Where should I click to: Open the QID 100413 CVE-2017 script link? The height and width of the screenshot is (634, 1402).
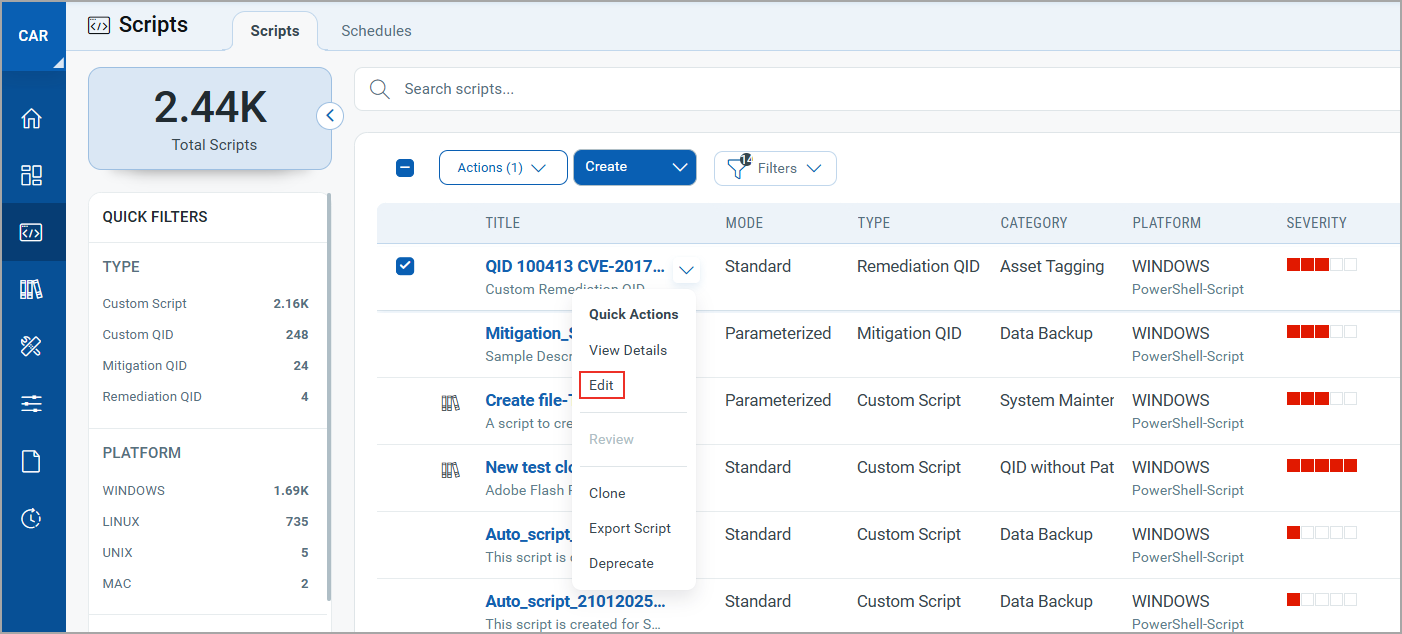click(575, 266)
